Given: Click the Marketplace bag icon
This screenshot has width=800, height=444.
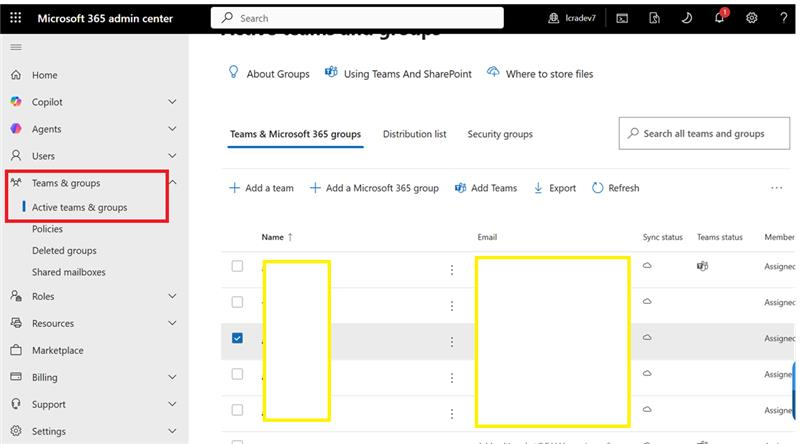Looking at the screenshot, I should coord(16,350).
